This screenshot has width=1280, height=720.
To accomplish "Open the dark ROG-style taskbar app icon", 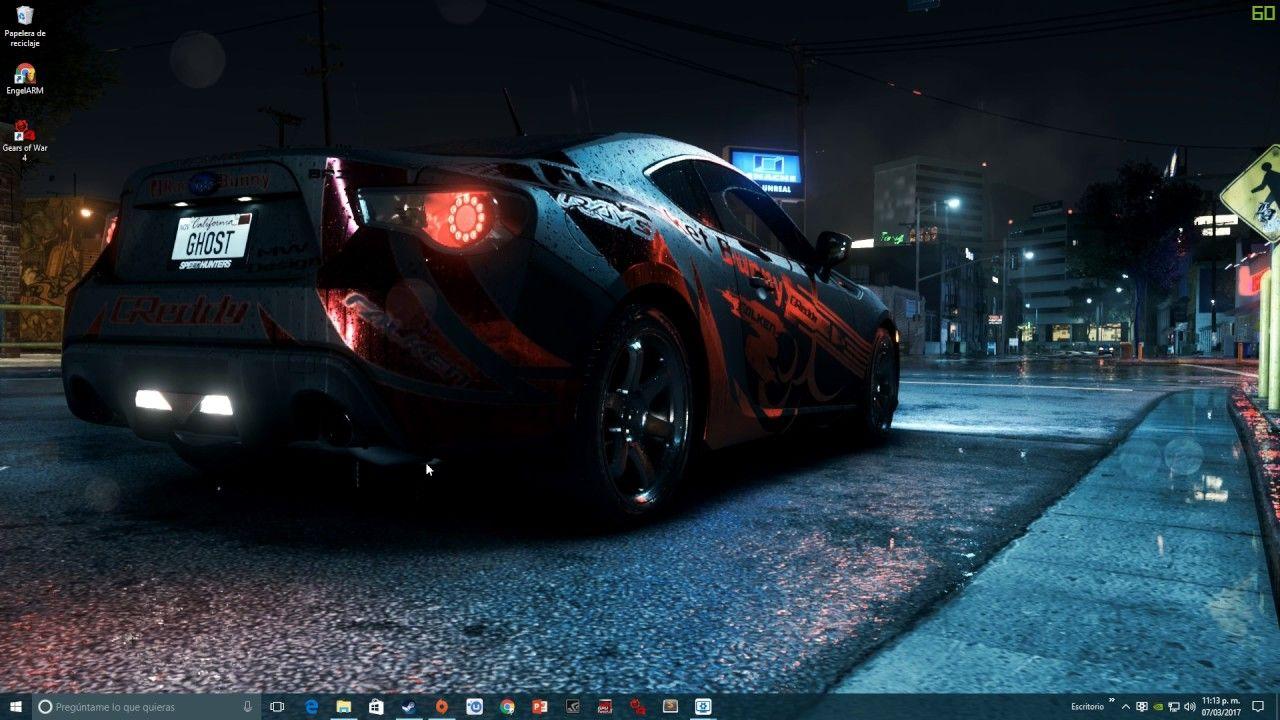I will tap(572, 707).
